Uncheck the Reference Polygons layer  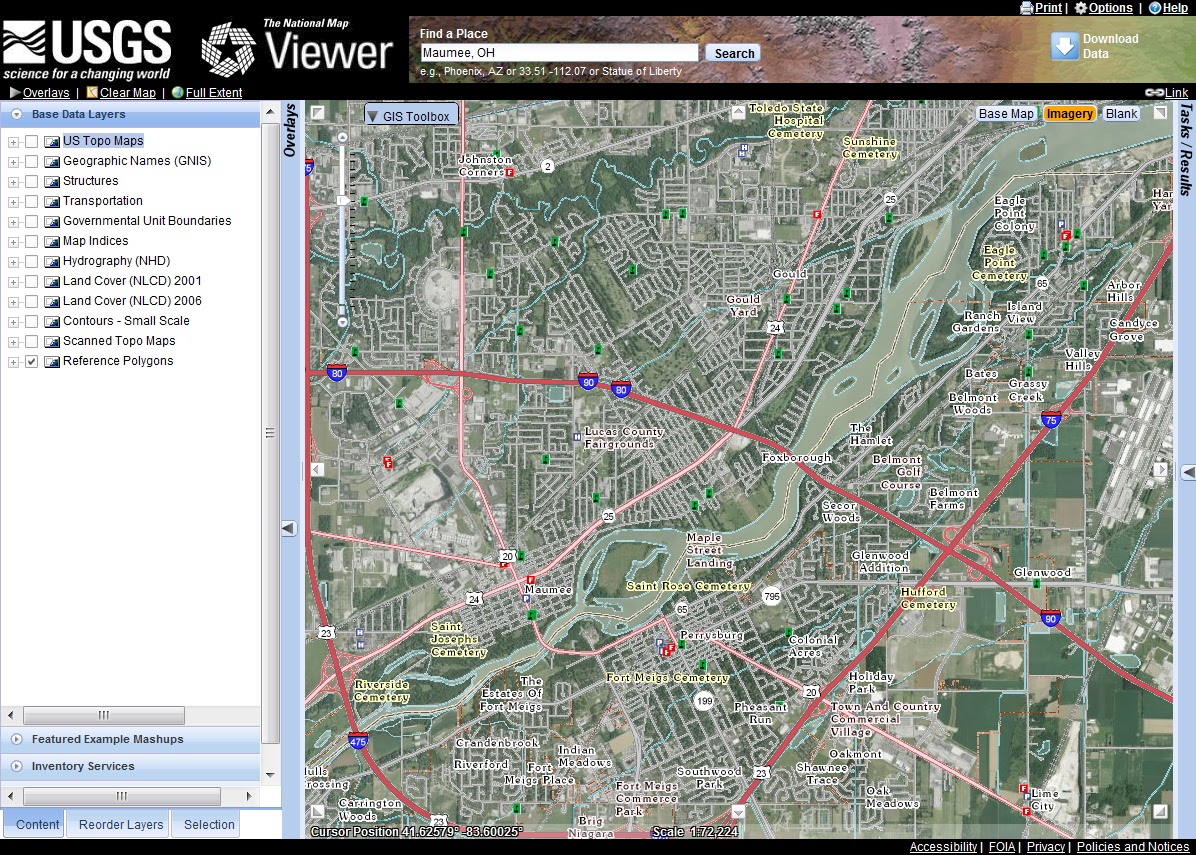click(32, 361)
